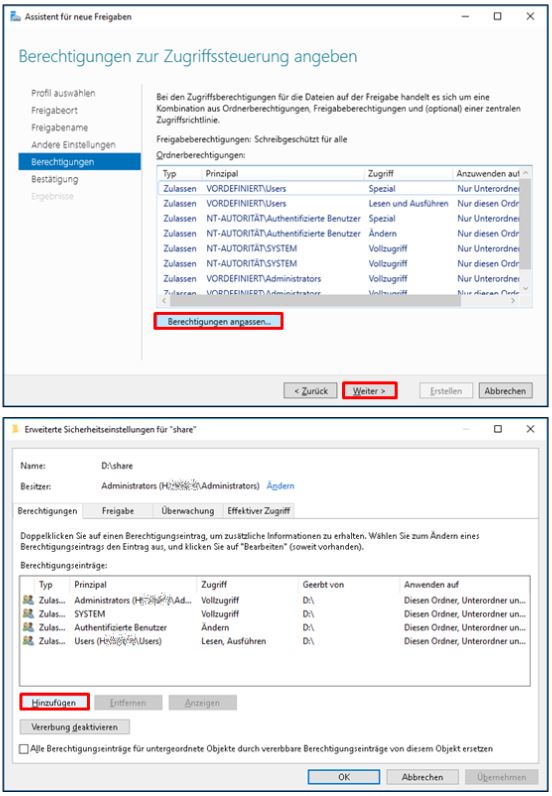Image resolution: width=552 pixels, height=796 pixels.
Task: Click the Typ column header in wizard
Action: [180, 174]
